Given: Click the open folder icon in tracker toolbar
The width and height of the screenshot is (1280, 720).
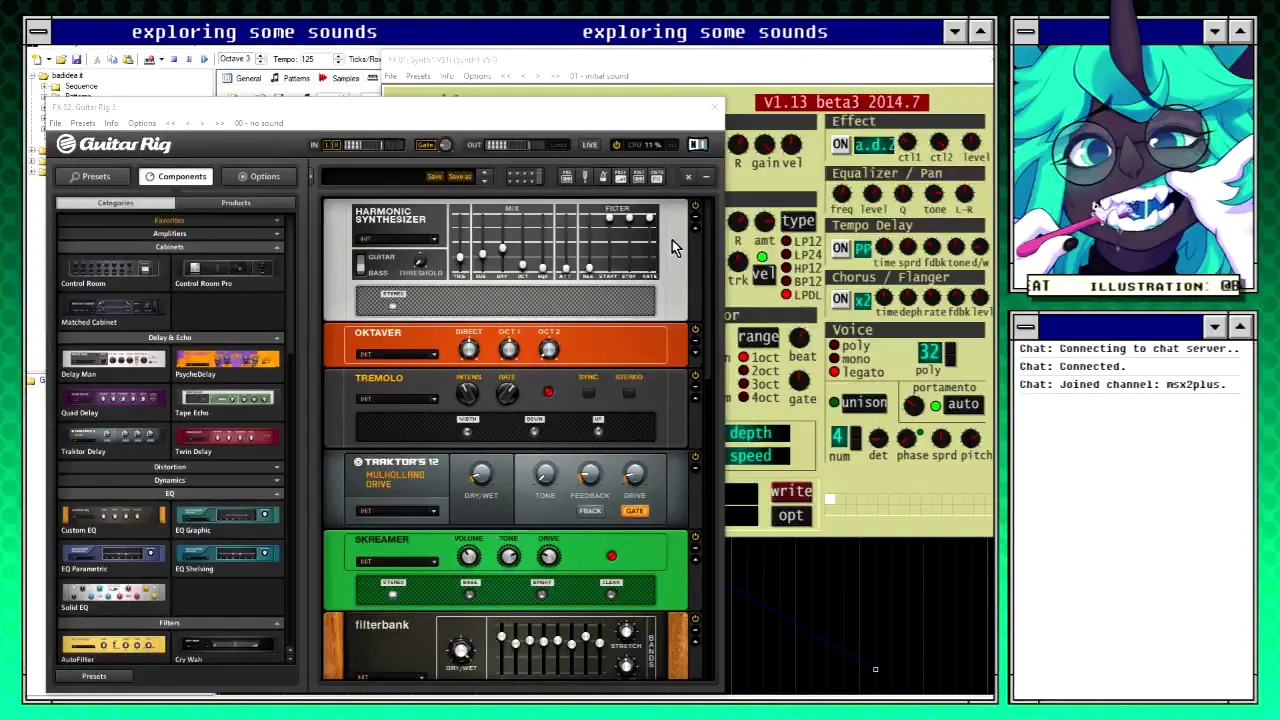Looking at the screenshot, I should (x=61, y=59).
